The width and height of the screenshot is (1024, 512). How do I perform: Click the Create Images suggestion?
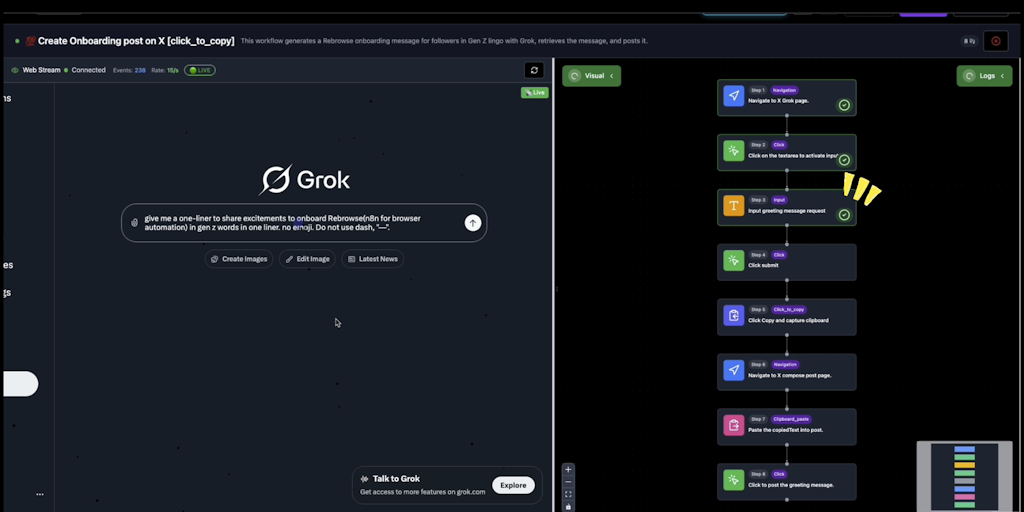239,259
